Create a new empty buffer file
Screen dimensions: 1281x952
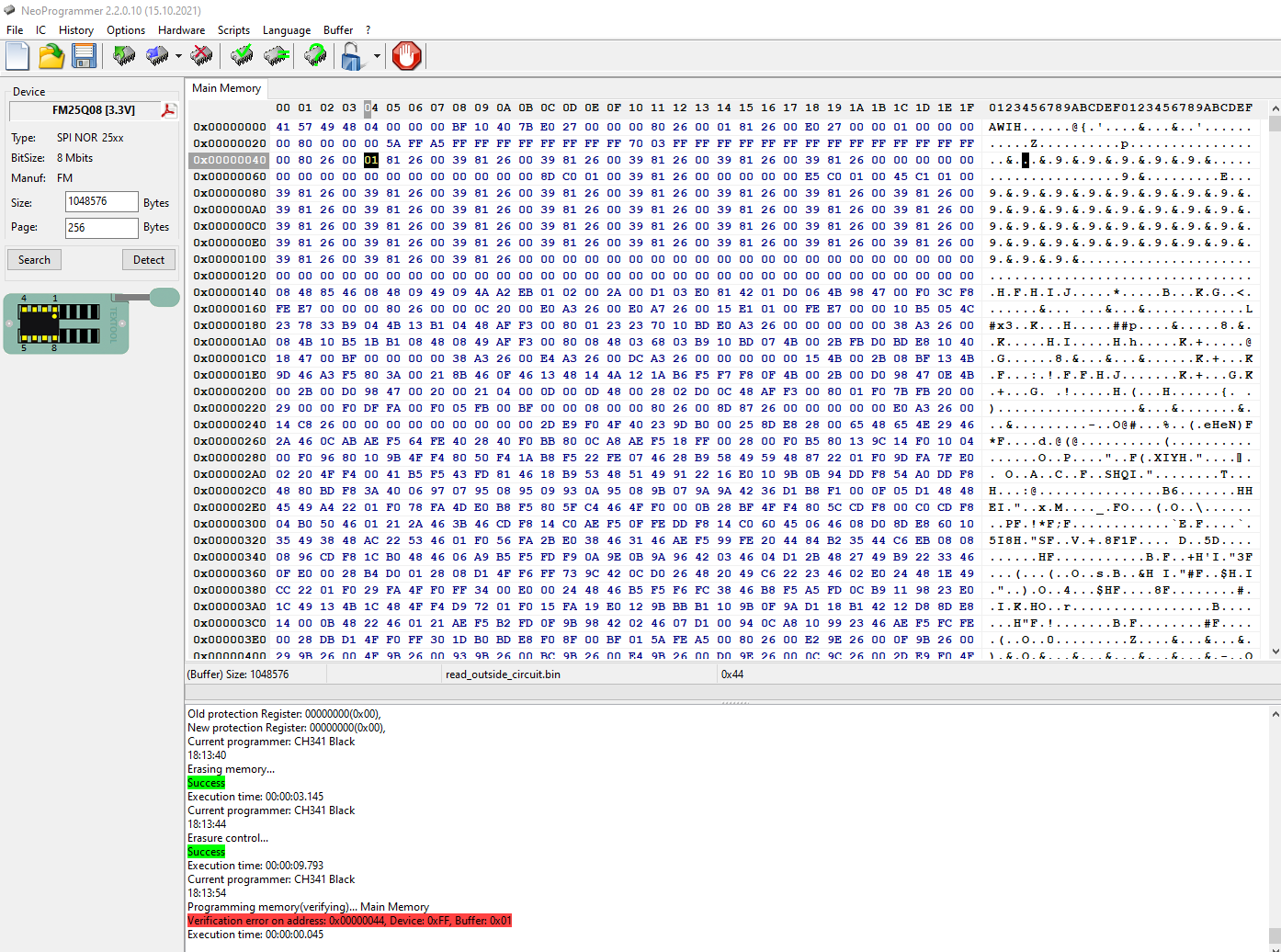pyautogui.click(x=17, y=56)
